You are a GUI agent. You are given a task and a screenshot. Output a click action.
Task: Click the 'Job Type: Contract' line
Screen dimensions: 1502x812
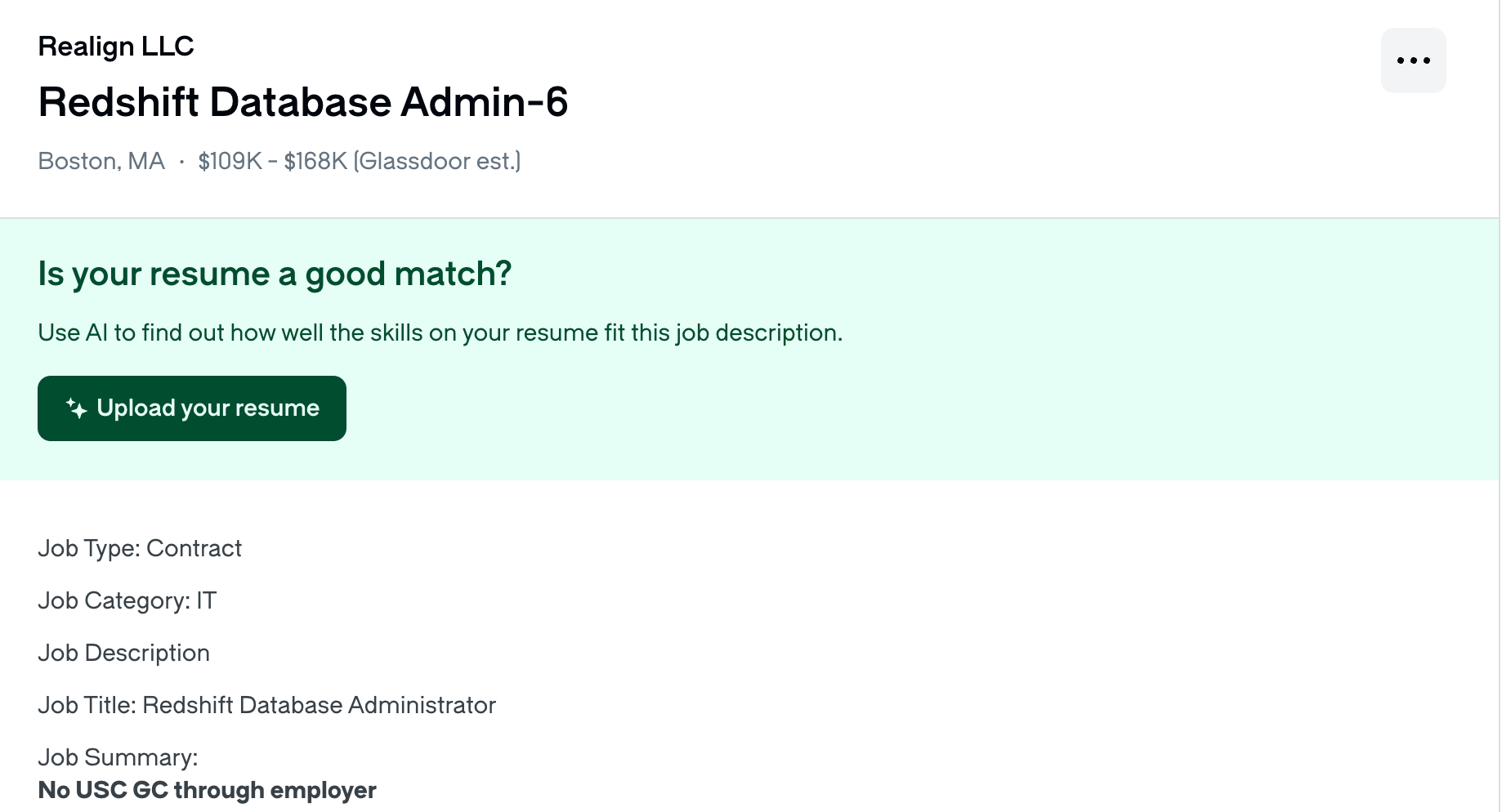[x=140, y=548]
